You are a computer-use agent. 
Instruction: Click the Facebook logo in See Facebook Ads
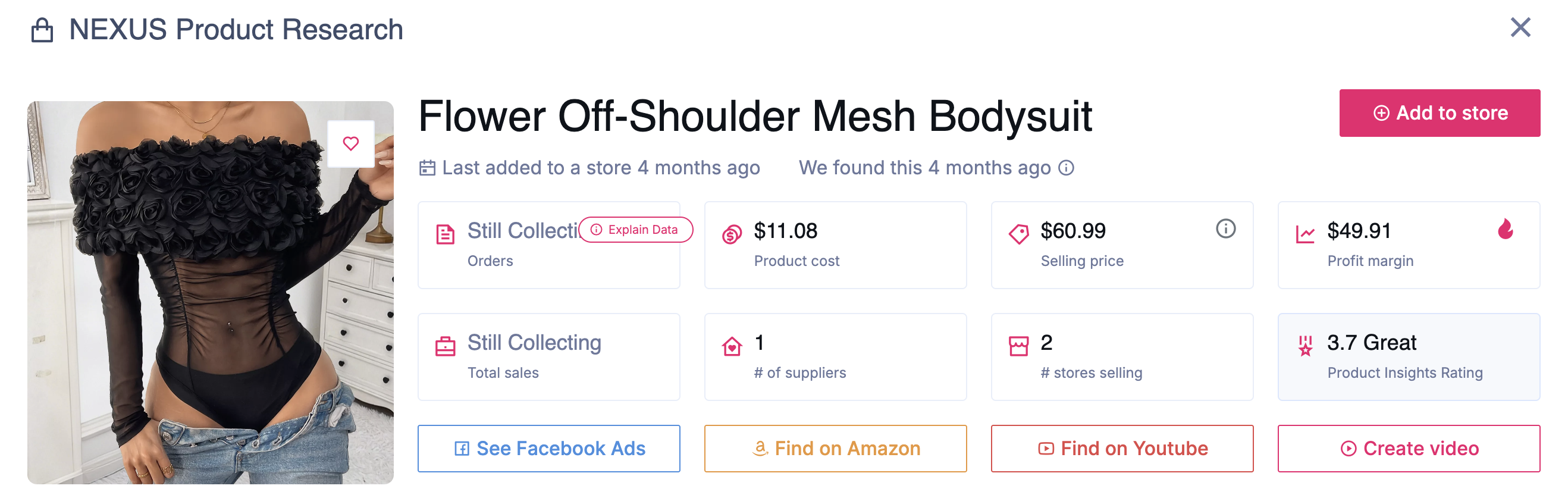(x=463, y=449)
